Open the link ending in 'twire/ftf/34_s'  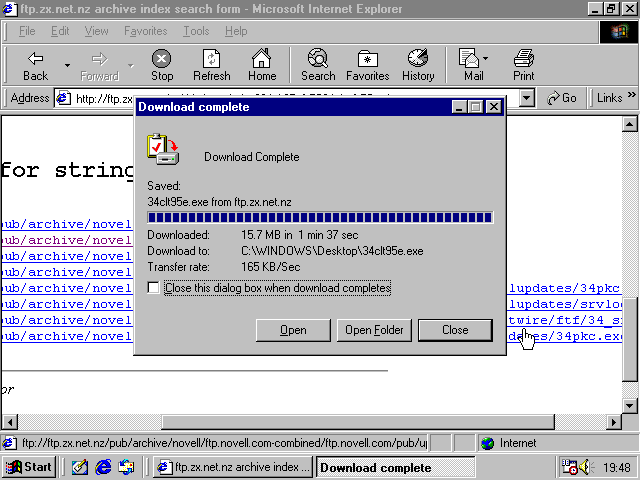tap(565, 320)
